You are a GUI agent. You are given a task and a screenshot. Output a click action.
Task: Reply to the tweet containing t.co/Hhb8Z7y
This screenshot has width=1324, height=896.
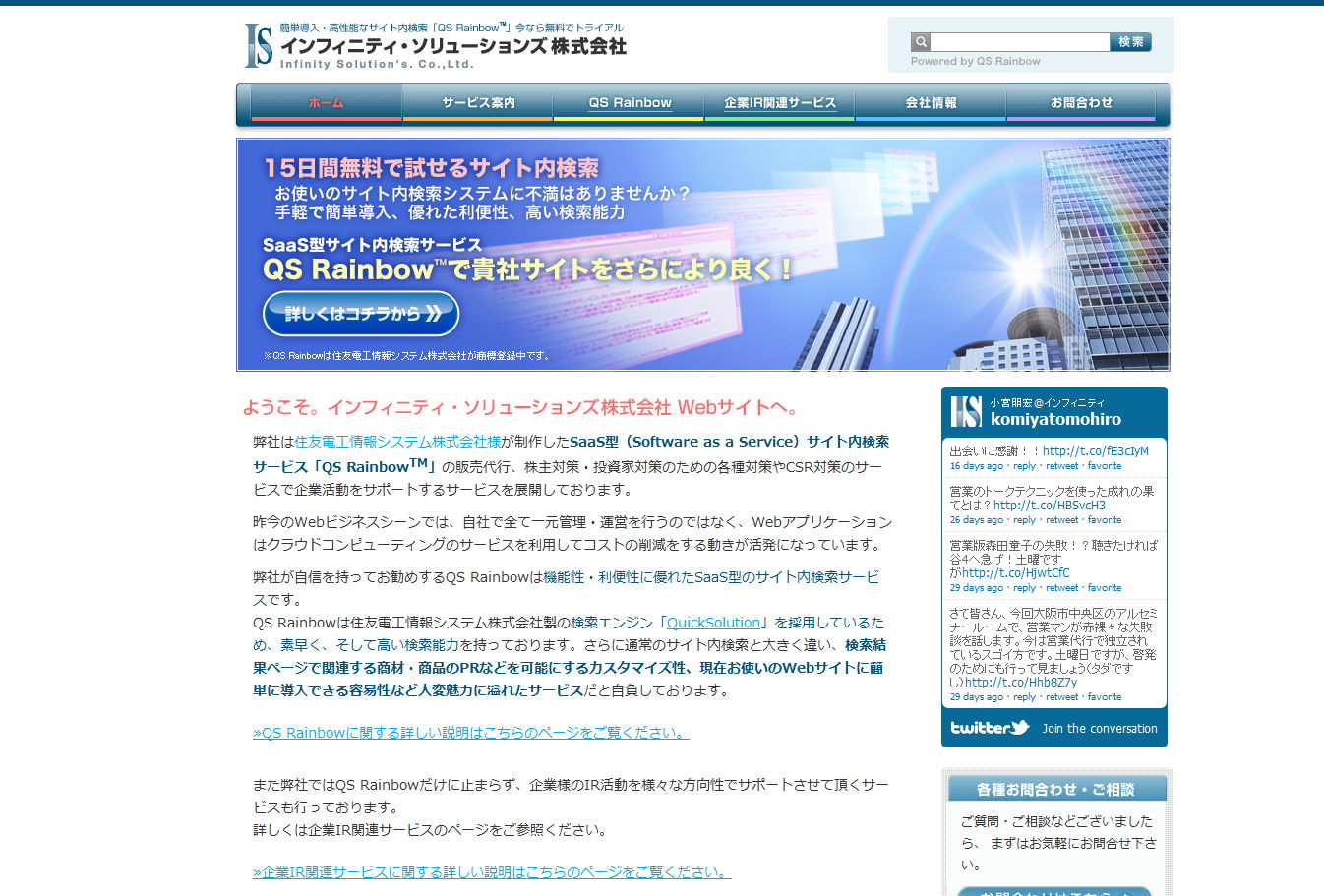1025,697
